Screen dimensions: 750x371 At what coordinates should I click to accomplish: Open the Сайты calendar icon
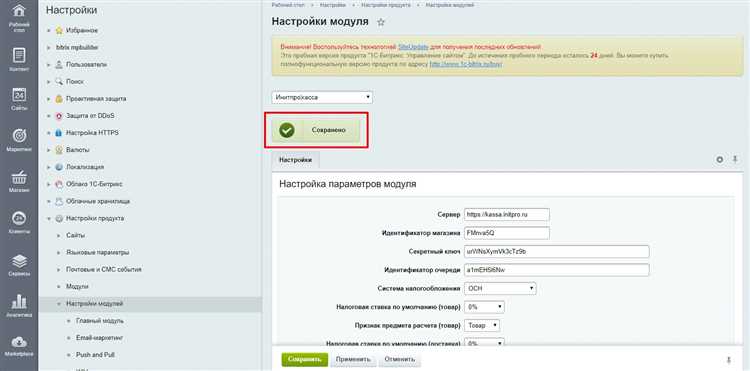(x=19, y=95)
